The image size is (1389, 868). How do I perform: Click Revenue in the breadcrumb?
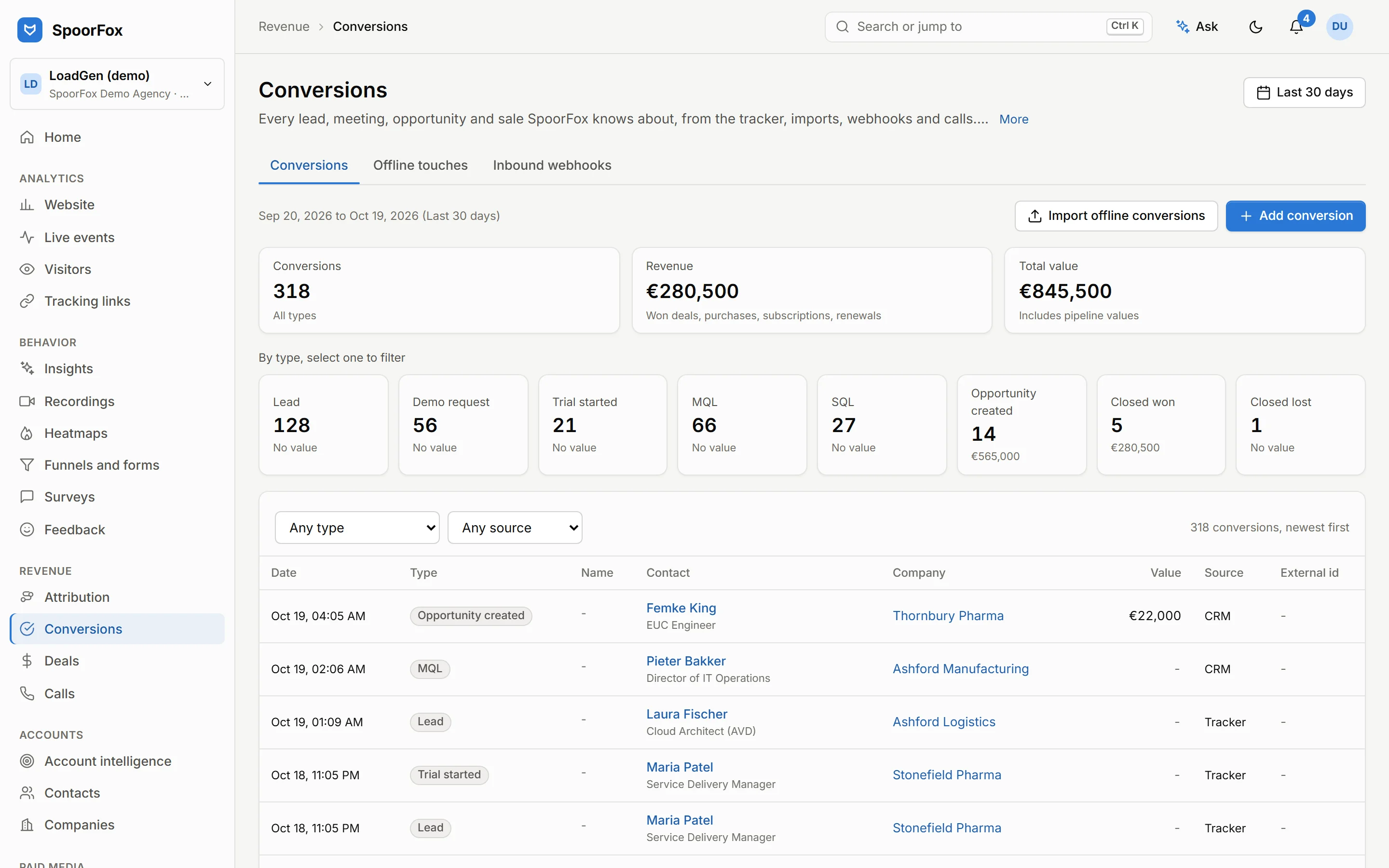pos(284,27)
